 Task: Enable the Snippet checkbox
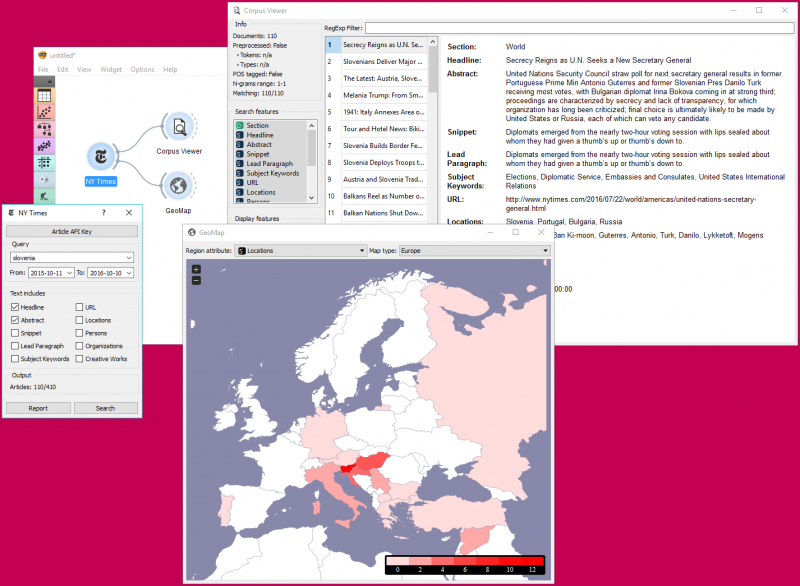point(15,333)
